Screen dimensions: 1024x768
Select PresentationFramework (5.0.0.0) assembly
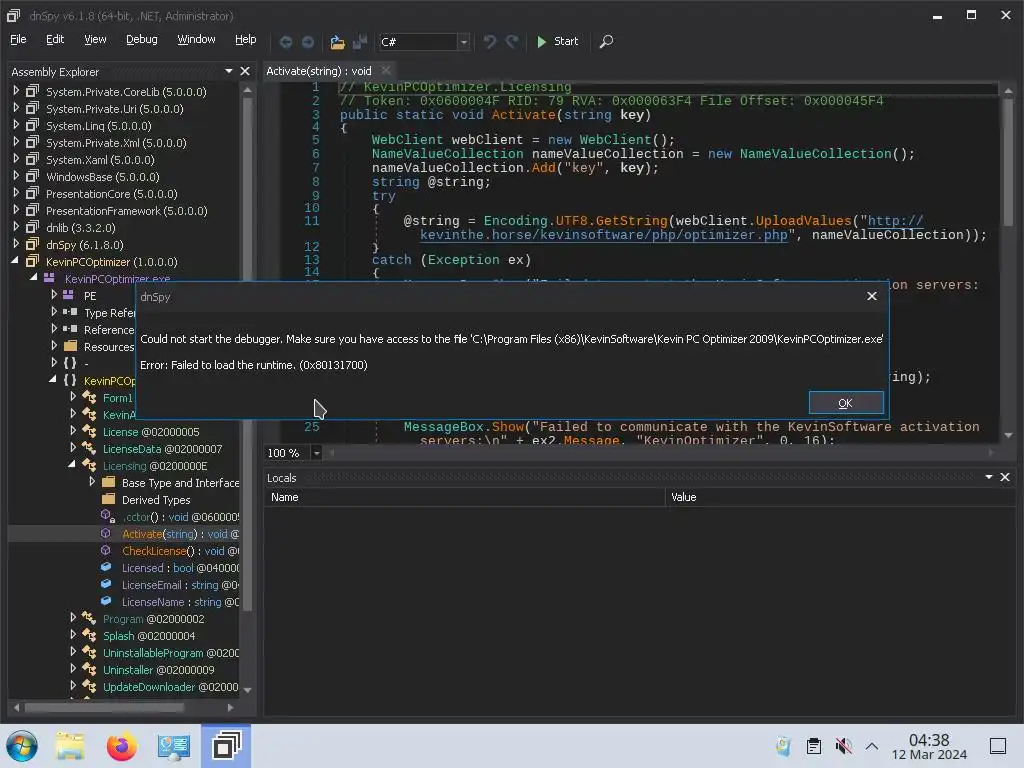(127, 210)
